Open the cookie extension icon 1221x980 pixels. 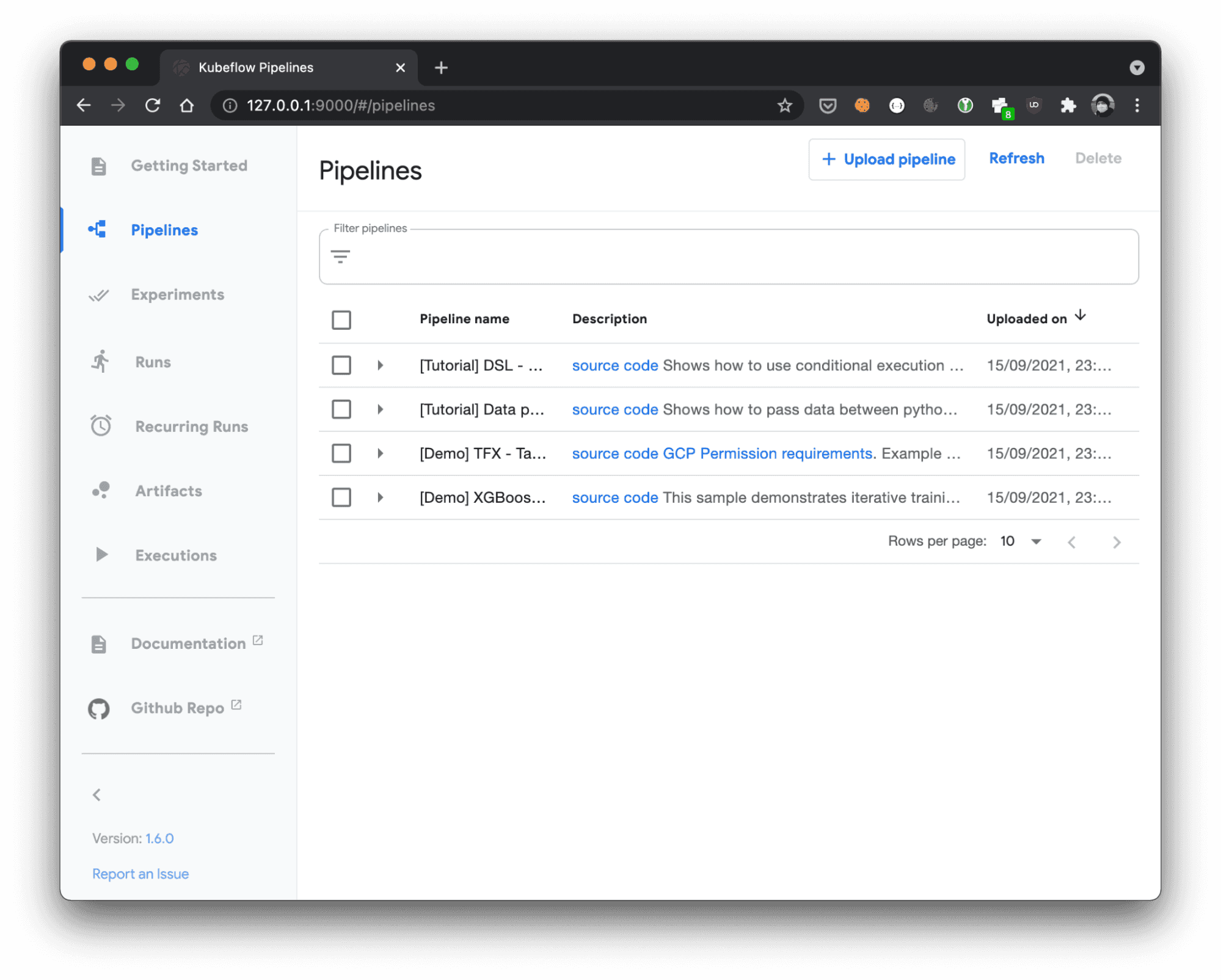862,105
